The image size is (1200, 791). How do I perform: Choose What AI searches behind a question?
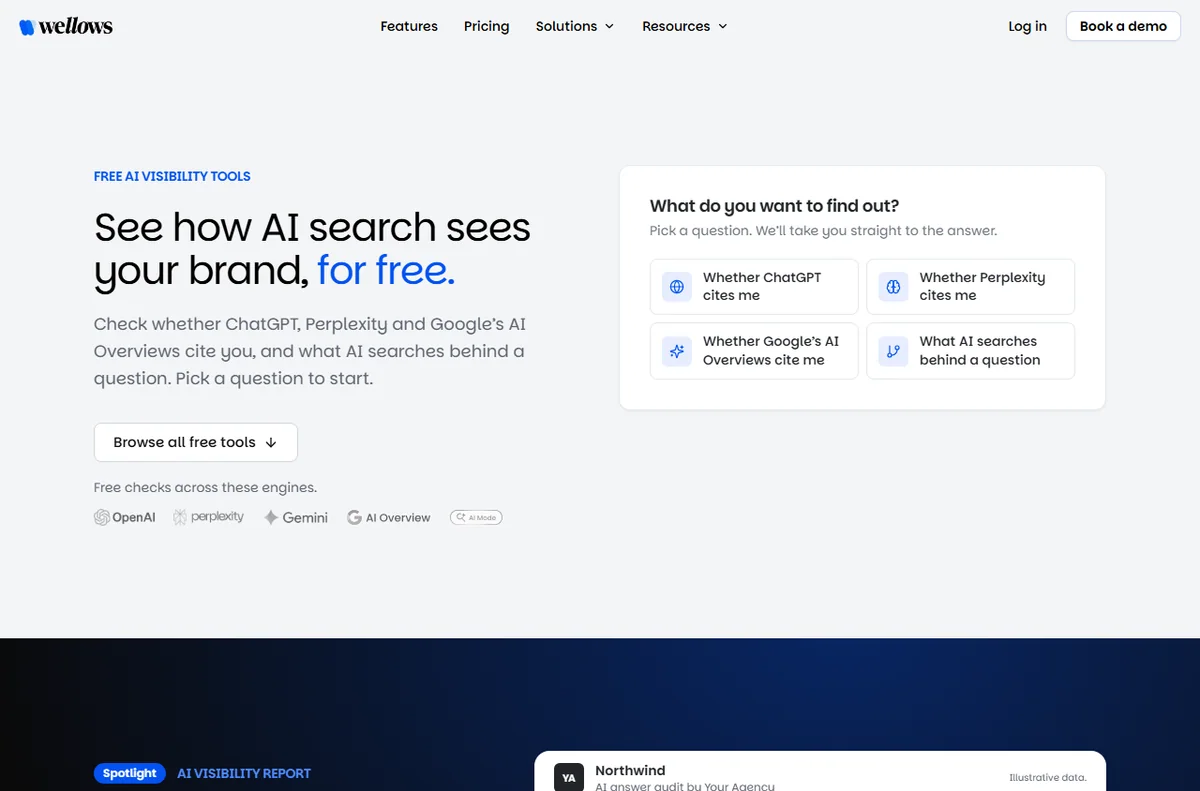pyautogui.click(x=970, y=351)
